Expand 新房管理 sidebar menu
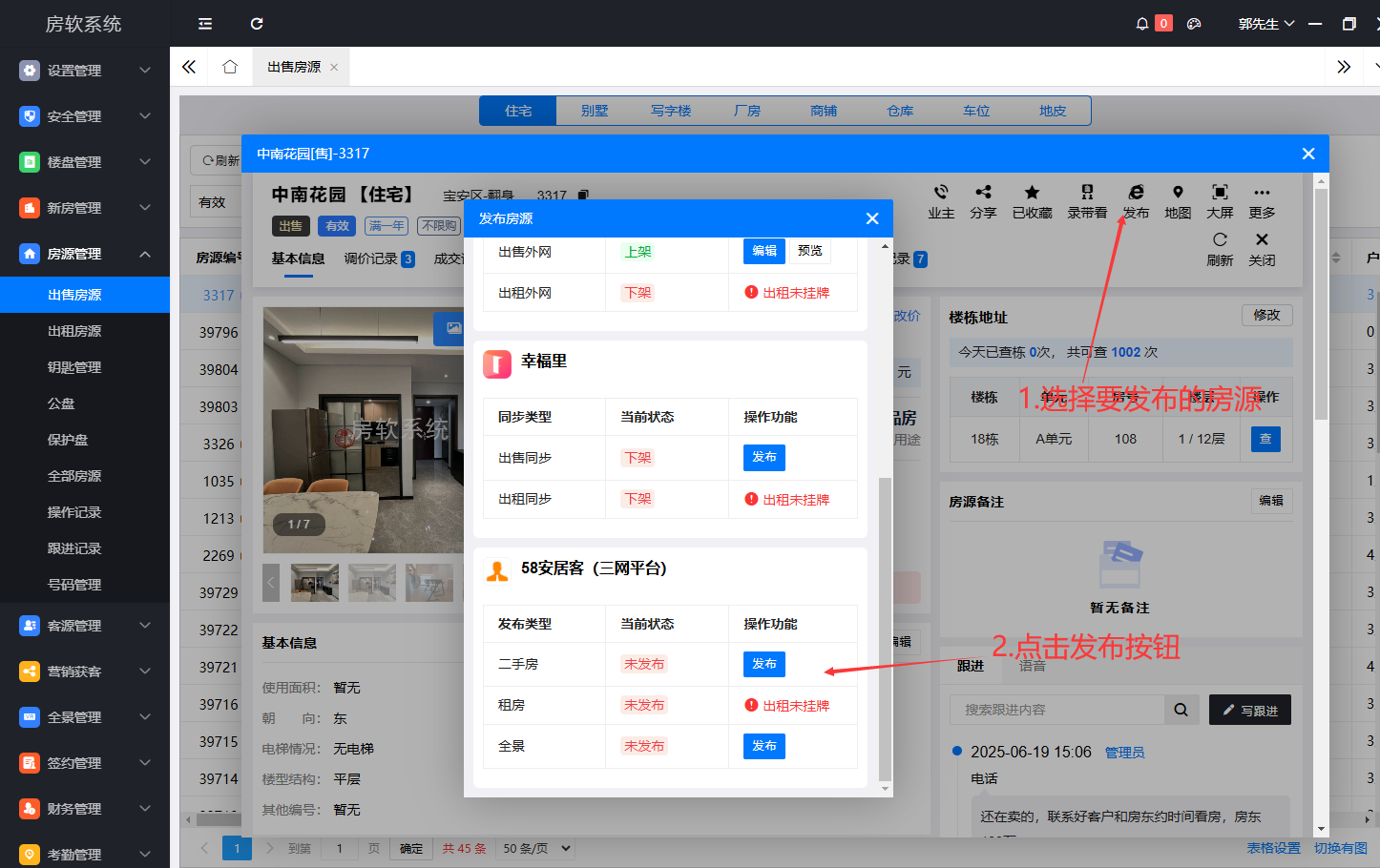 click(85, 208)
